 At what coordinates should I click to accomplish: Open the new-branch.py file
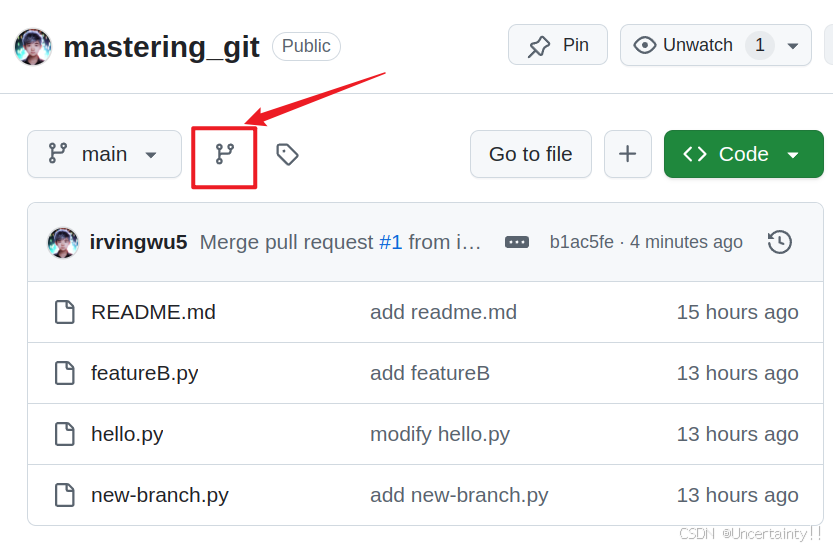[160, 495]
